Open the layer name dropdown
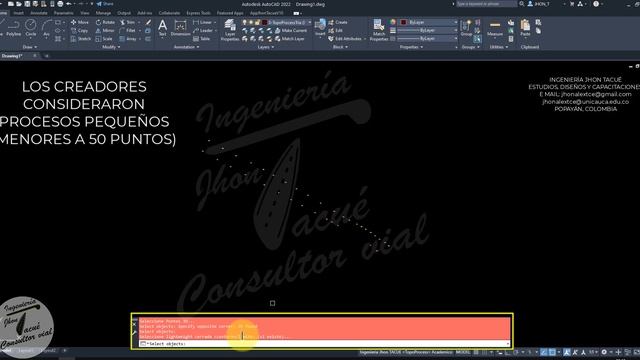This screenshot has height=360, width=640. [x=310, y=22]
